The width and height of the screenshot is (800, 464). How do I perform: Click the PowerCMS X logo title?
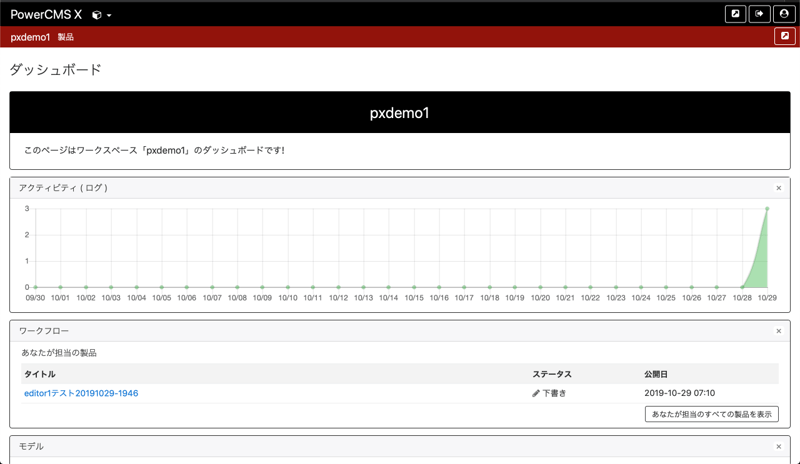point(46,15)
